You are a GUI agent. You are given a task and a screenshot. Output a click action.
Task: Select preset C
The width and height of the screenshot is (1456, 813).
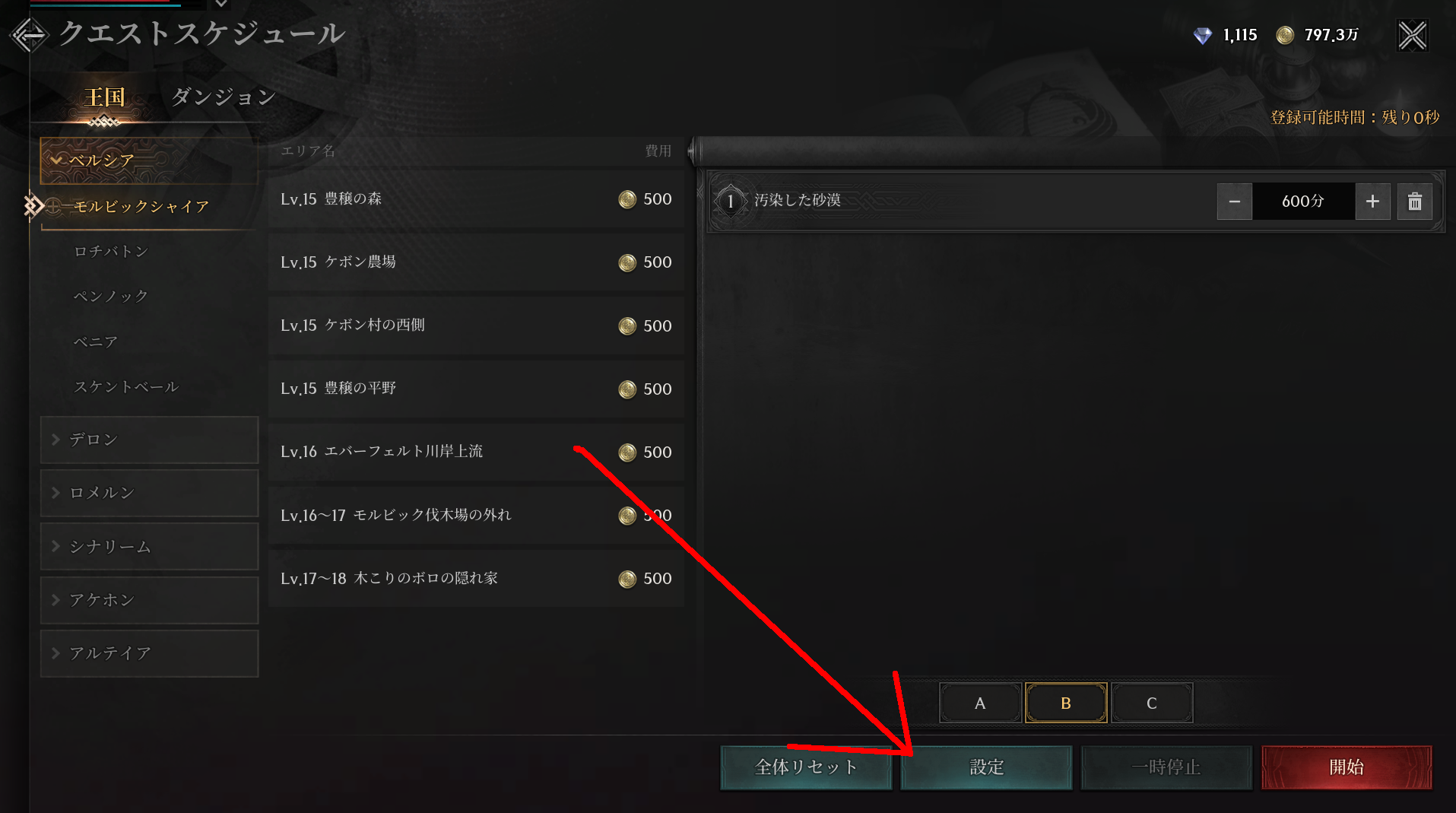1151,703
